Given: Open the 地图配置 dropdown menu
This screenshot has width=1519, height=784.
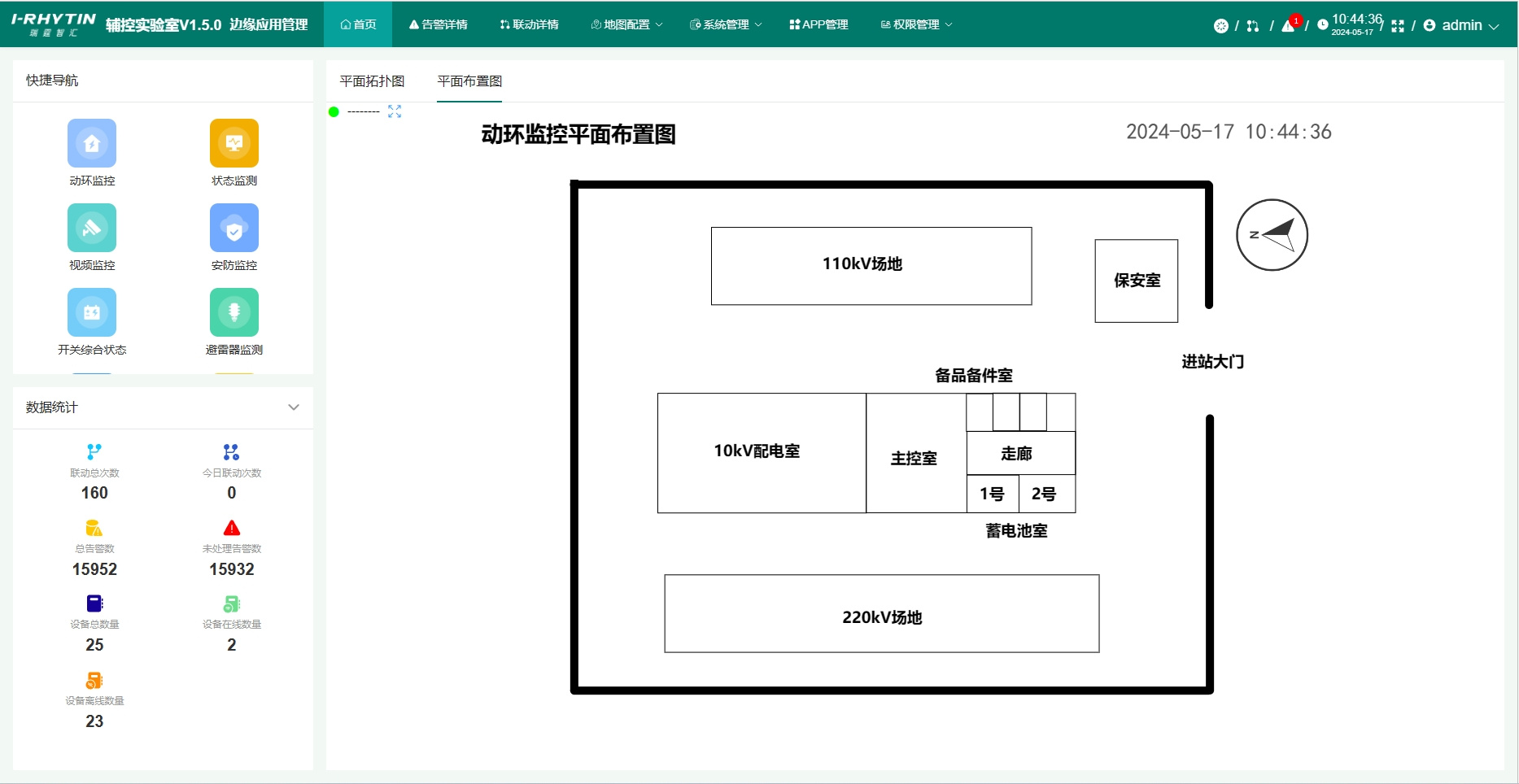Looking at the screenshot, I should tap(626, 24).
